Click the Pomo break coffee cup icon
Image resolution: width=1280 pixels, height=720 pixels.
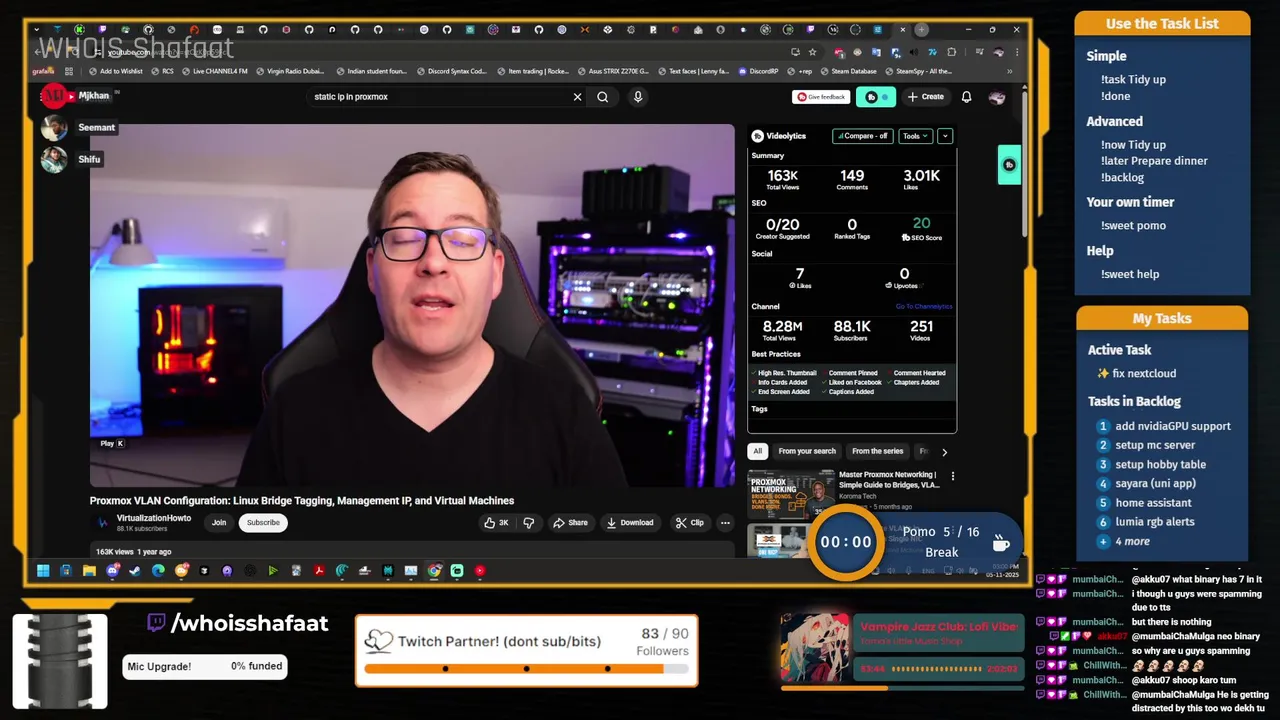tap(1001, 542)
